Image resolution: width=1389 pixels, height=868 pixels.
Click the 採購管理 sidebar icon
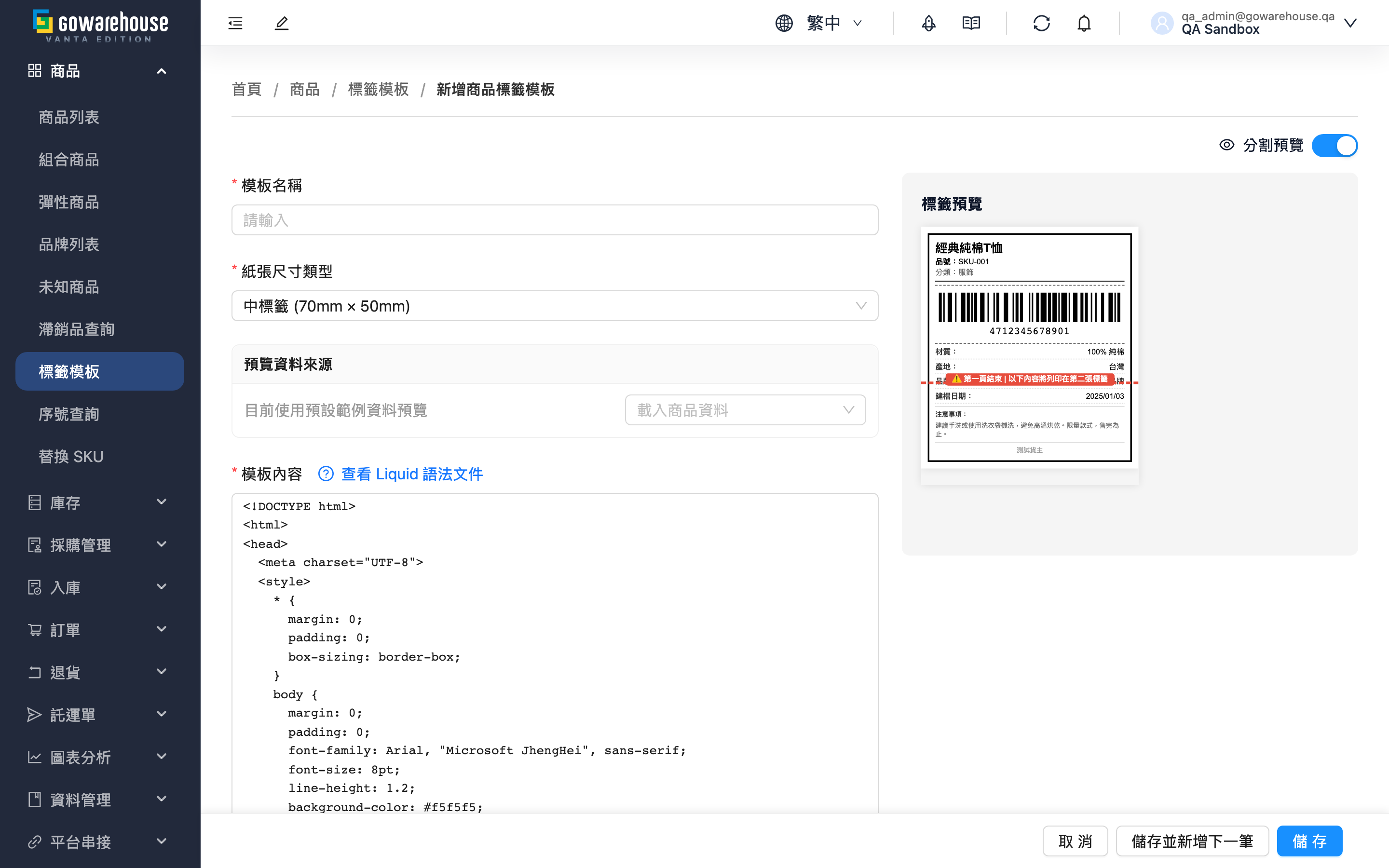34,545
